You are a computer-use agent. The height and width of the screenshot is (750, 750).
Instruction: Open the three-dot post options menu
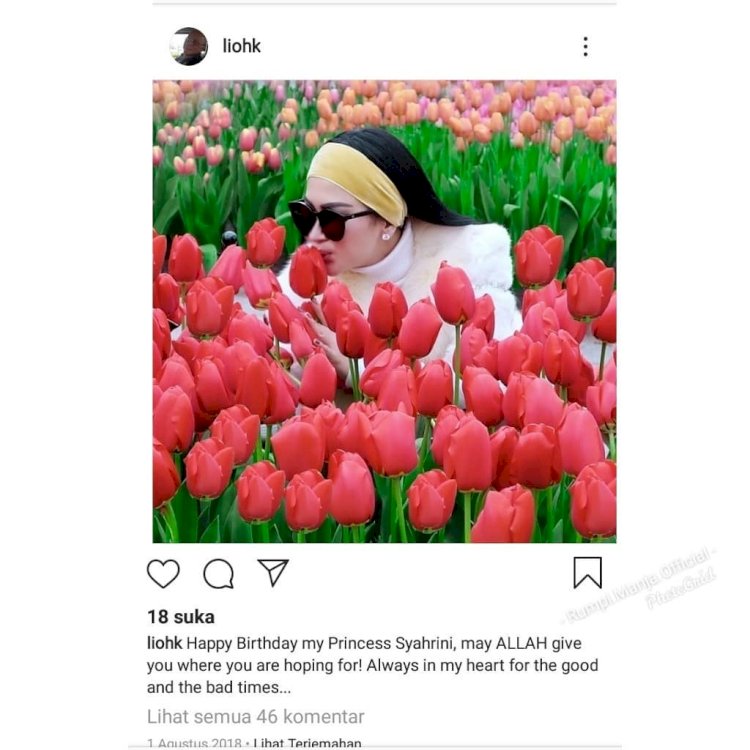(x=585, y=46)
